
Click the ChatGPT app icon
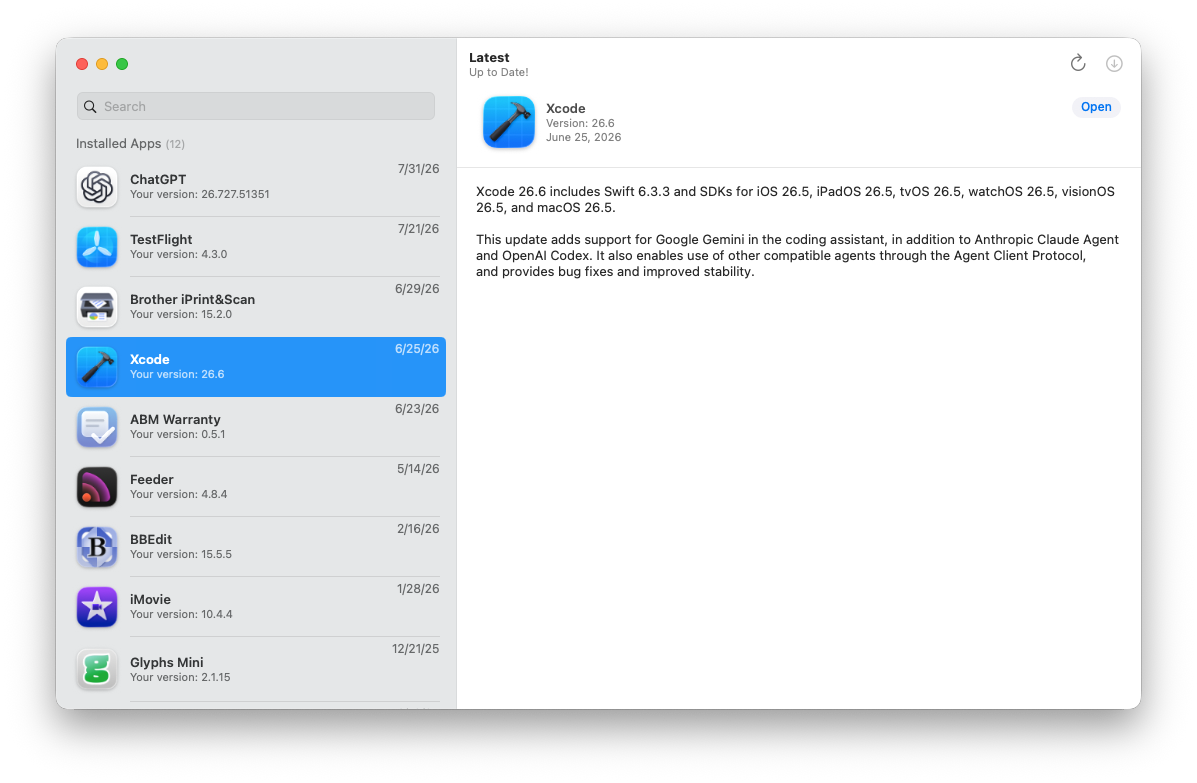[97, 187]
